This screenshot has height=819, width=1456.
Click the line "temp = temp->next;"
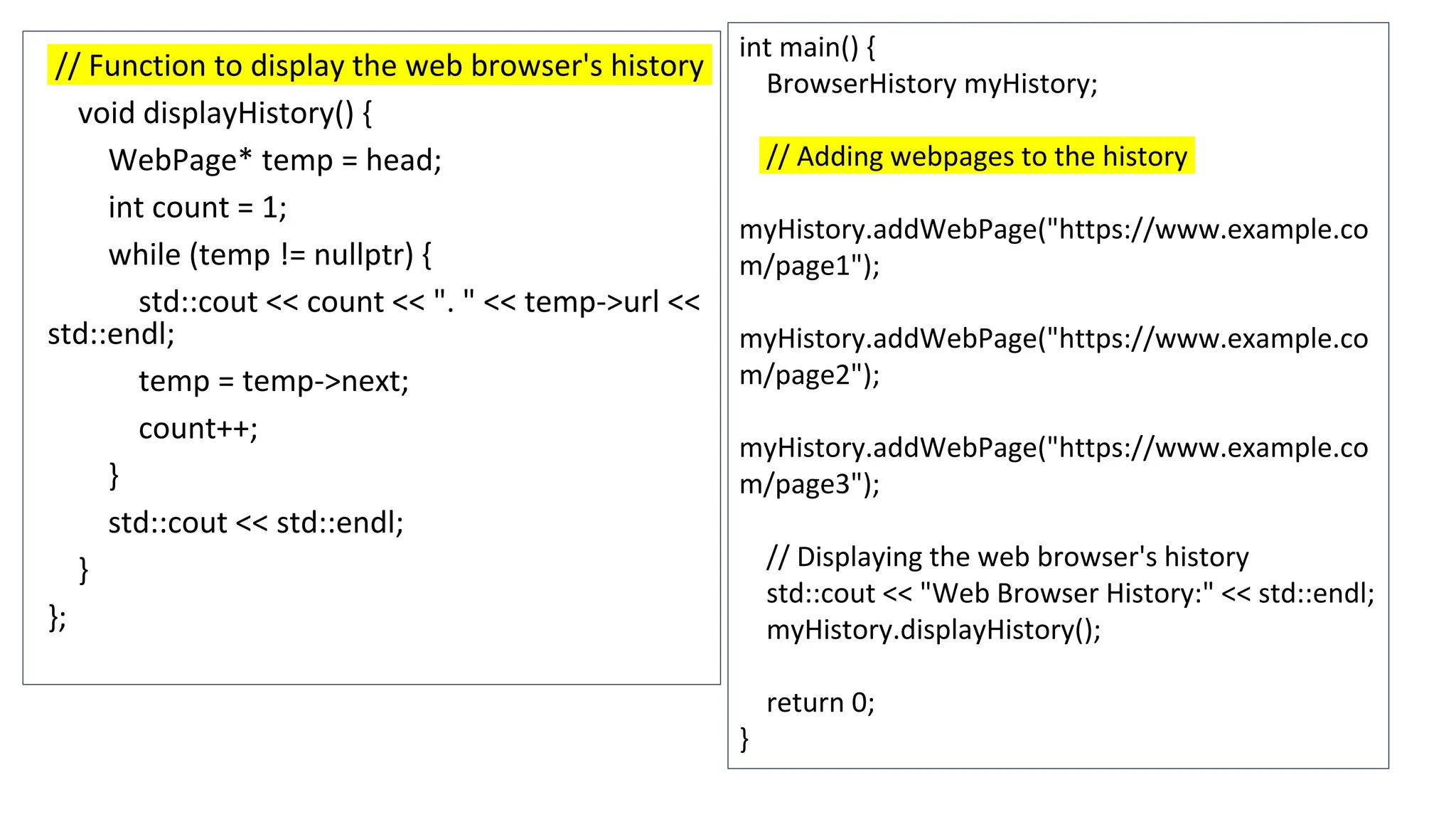pyautogui.click(x=274, y=382)
